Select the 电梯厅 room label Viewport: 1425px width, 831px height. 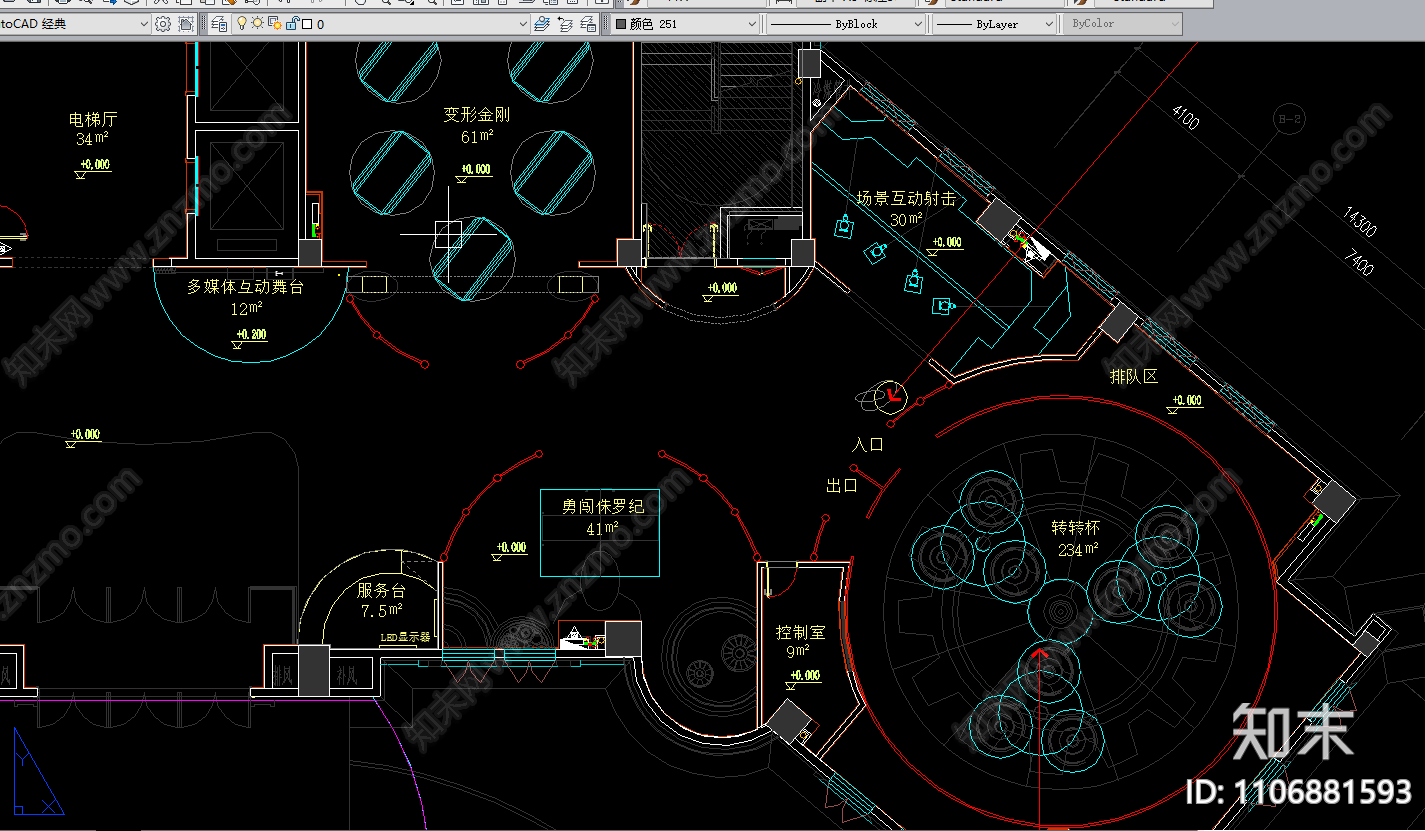93,119
